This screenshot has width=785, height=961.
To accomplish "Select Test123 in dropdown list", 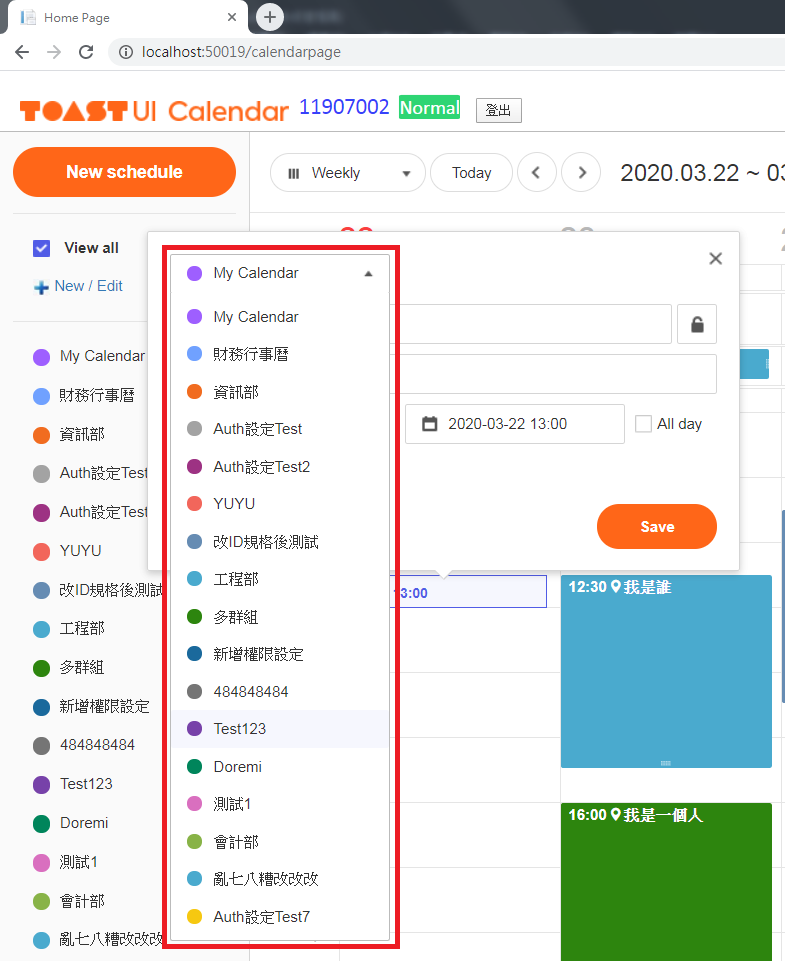I will point(280,729).
